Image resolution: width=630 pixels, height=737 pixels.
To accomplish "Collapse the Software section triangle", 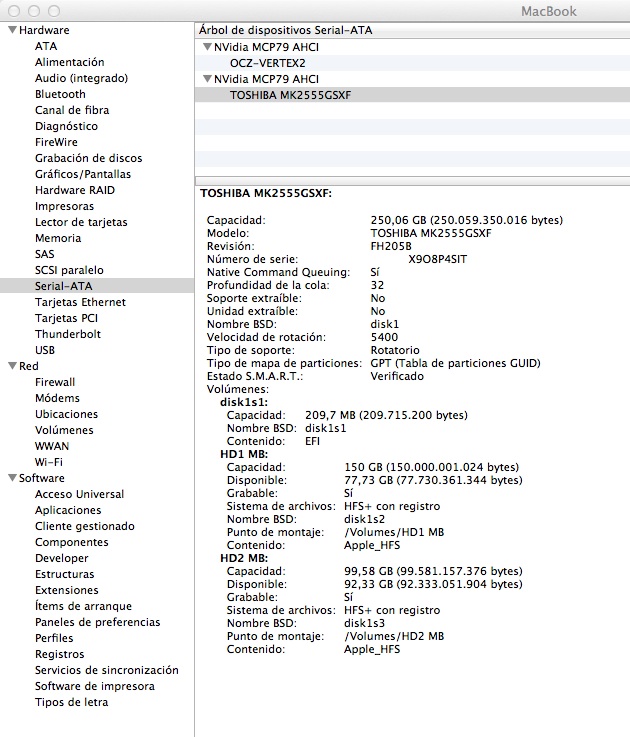I will coord(11,478).
